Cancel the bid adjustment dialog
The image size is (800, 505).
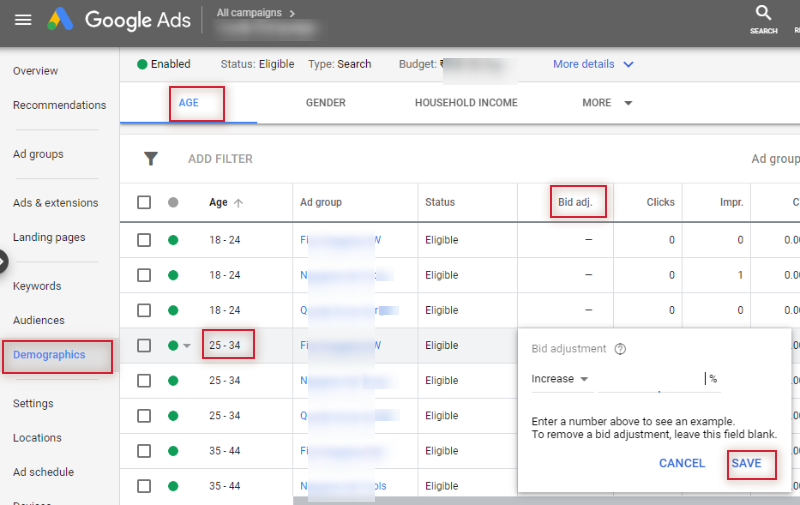point(682,463)
